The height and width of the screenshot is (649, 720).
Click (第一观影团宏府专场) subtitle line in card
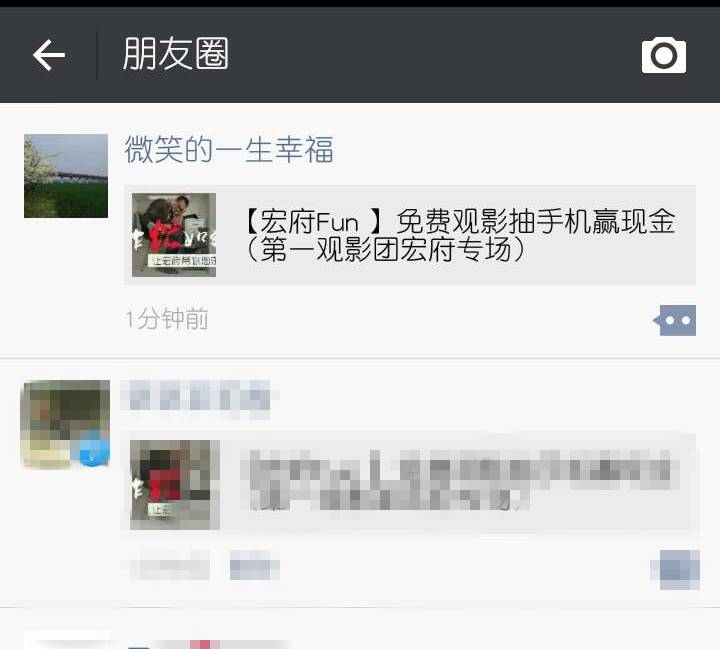coord(385,249)
